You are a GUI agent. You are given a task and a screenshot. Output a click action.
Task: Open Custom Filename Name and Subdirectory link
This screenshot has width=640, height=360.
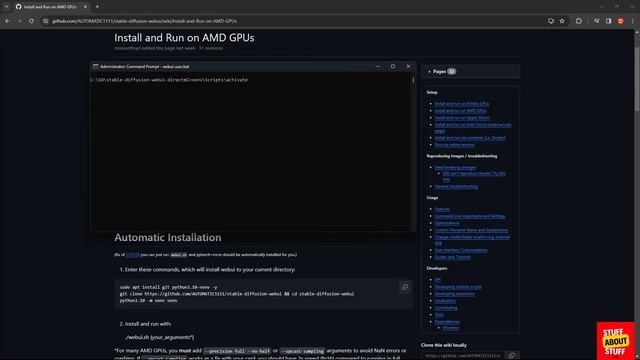pyautogui.click(x=471, y=230)
